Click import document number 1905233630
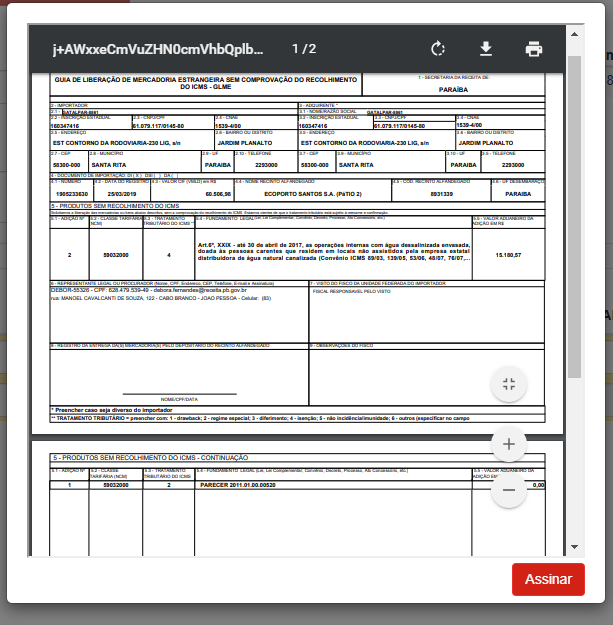The height and width of the screenshot is (625, 613). pos(72,194)
